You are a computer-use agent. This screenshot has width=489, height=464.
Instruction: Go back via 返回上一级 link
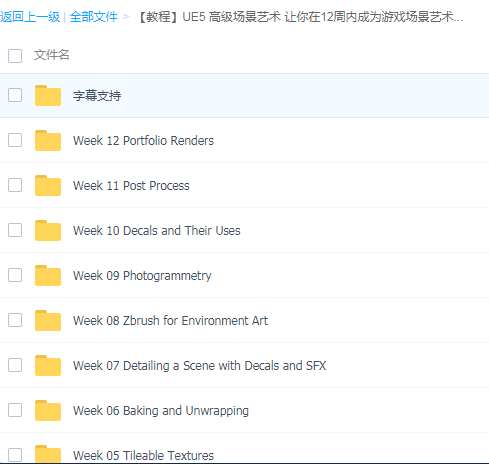tap(30, 17)
